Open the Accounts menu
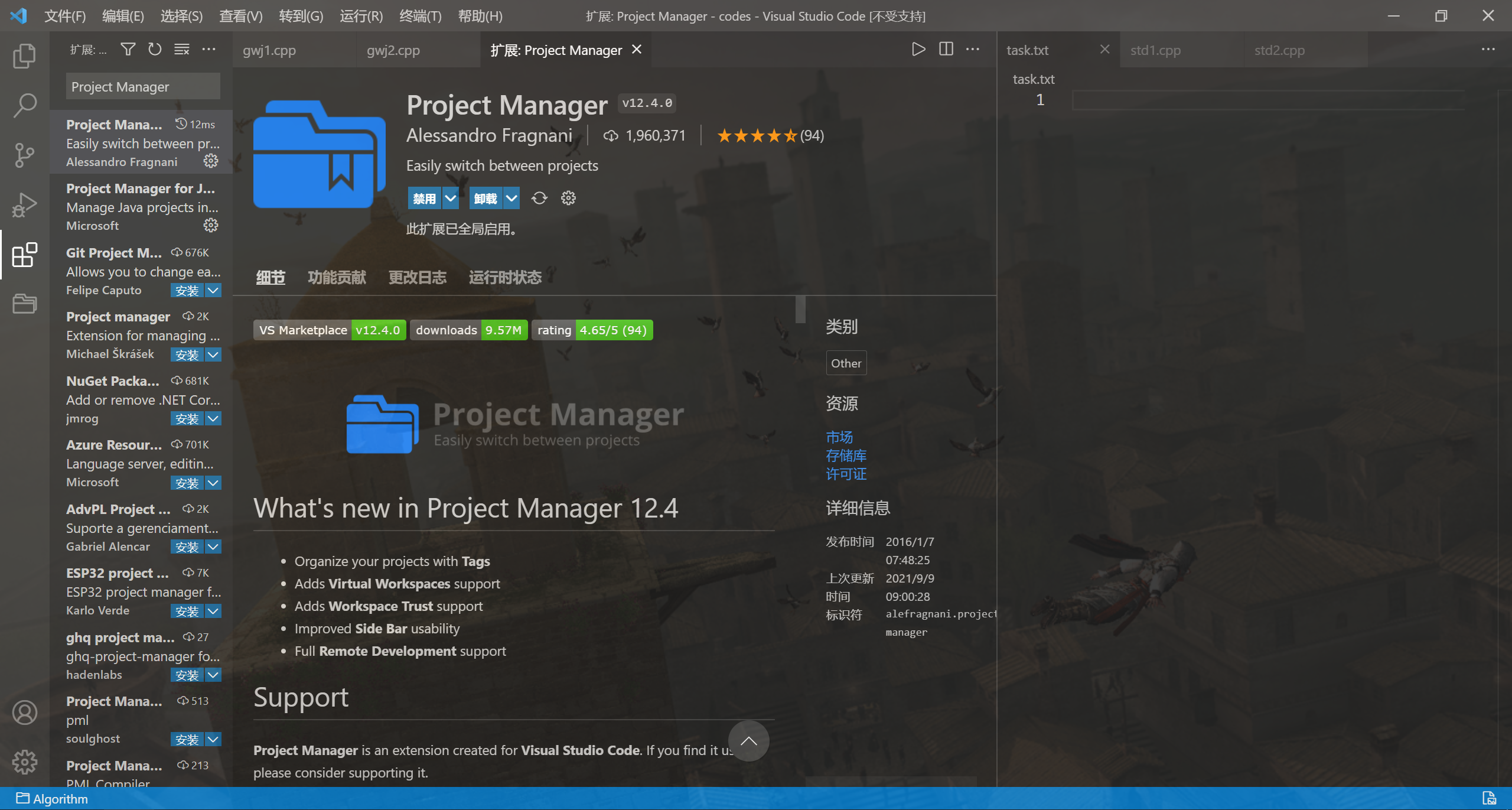Viewport: 1512px width, 810px height. click(x=24, y=713)
